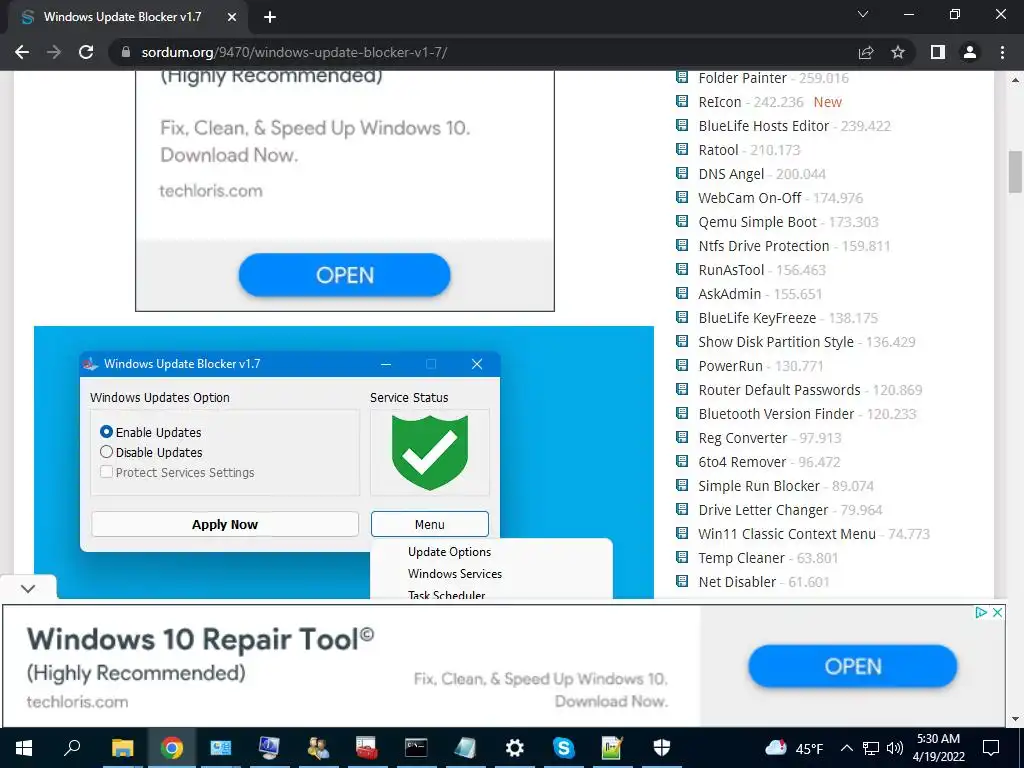The image size is (1024, 768).
Task: Open the Simple Run Blocker link
Action: pos(759,486)
